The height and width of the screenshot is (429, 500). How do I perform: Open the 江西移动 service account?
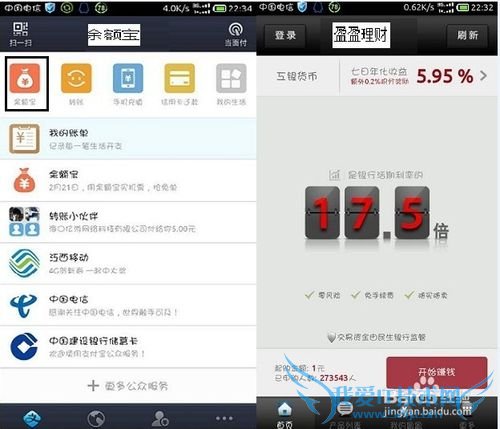(128, 264)
